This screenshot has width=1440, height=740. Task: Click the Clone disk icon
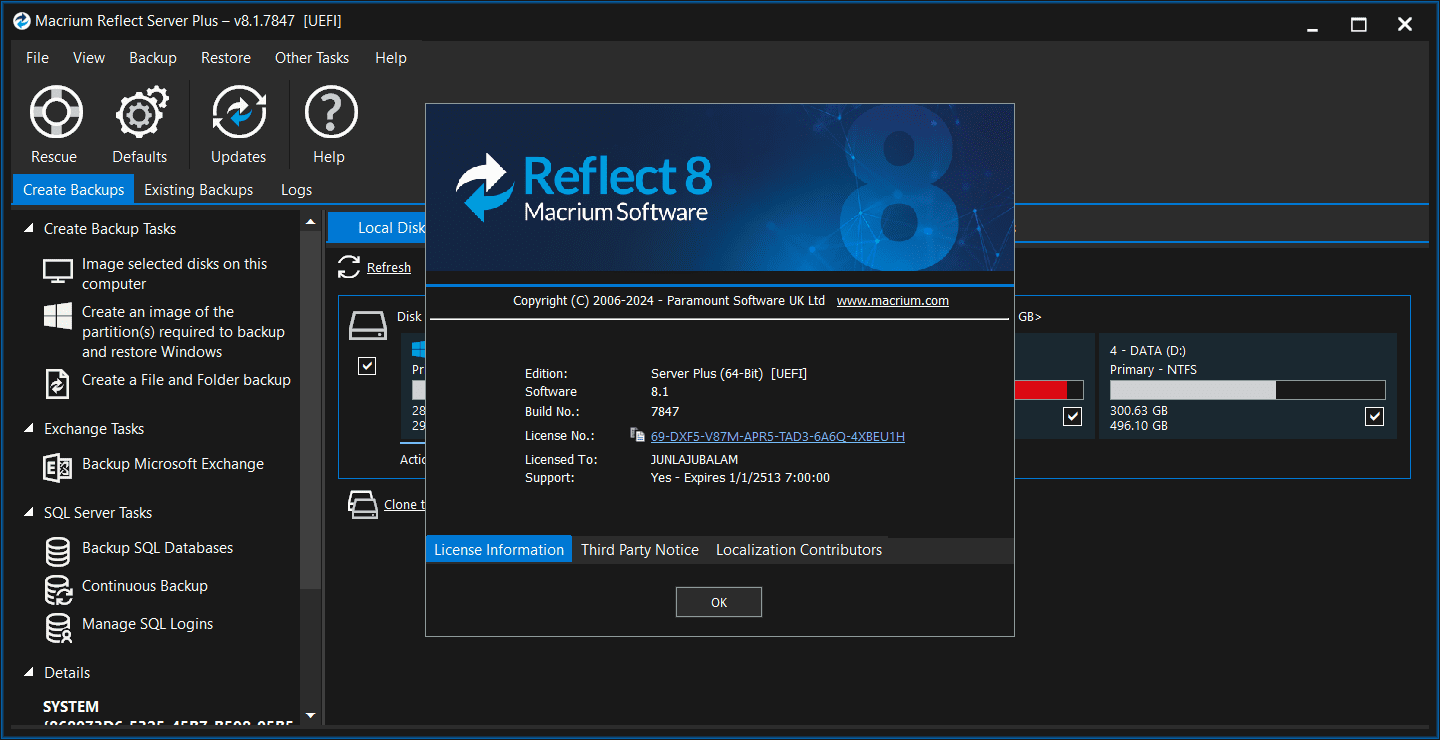pyautogui.click(x=362, y=504)
